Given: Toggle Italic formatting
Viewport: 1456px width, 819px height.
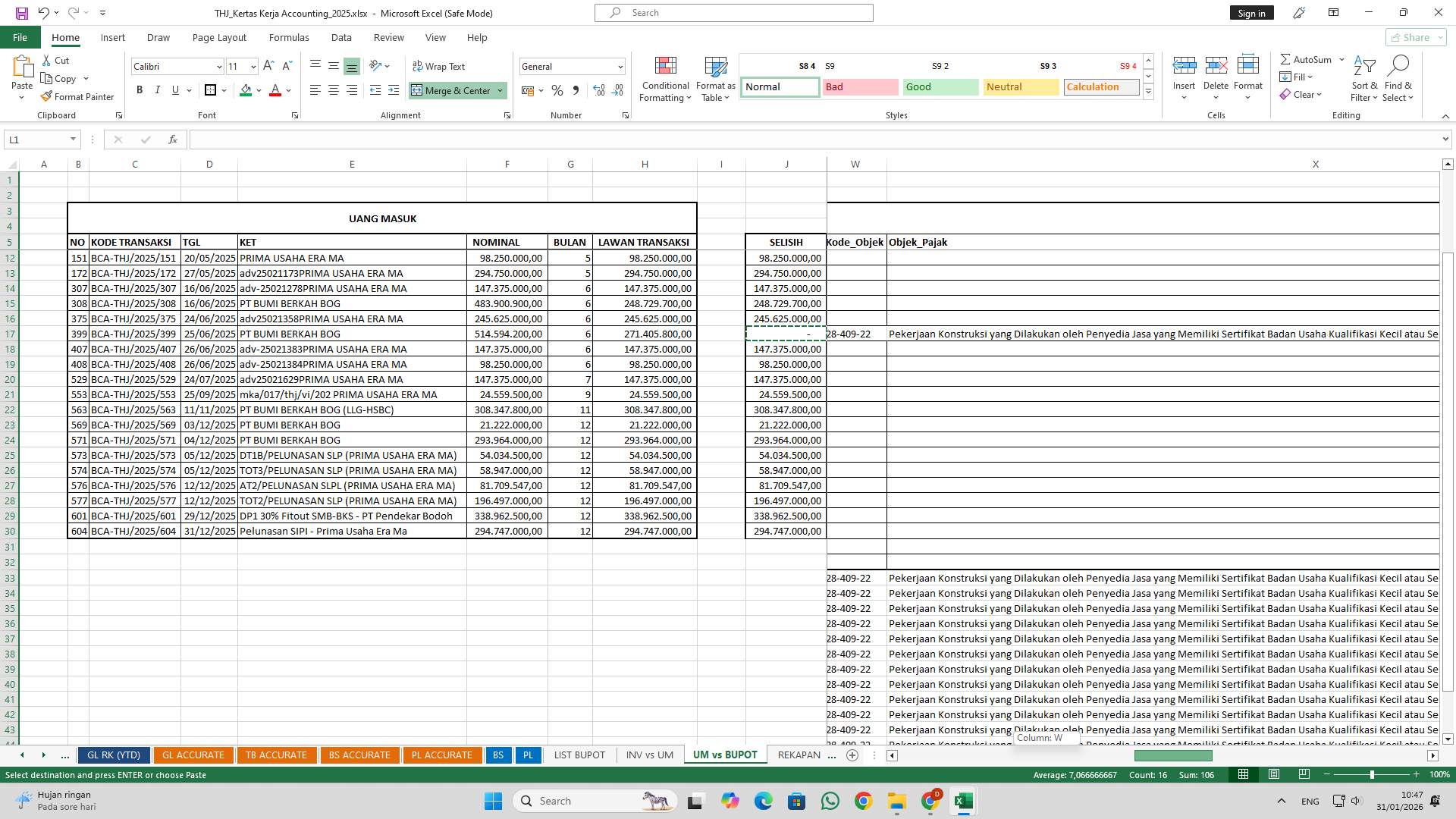Looking at the screenshot, I should tap(158, 90).
